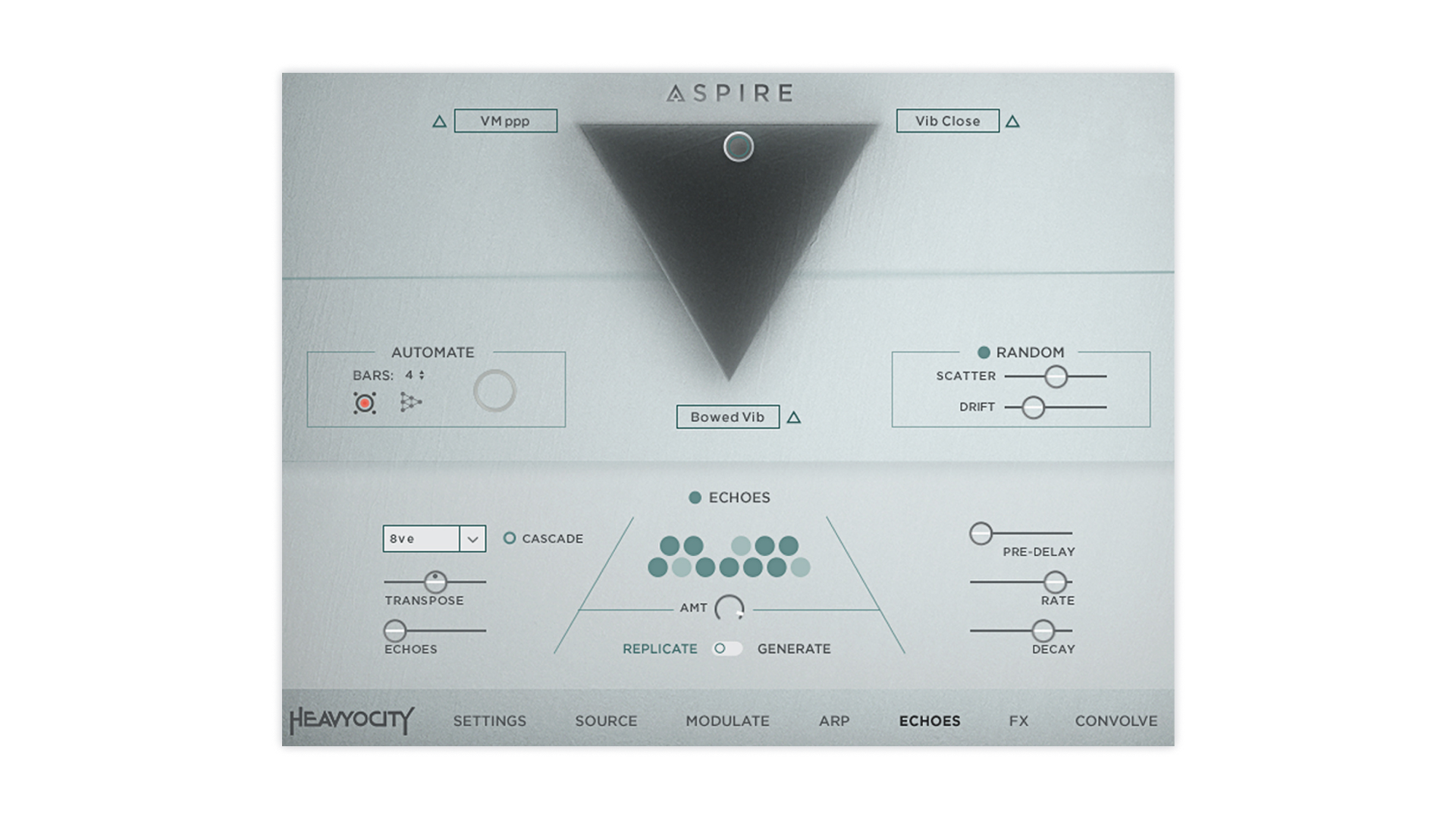The height and width of the screenshot is (819, 1456).
Task: Click the triangle icon beside Vib Close
Action: pyautogui.click(x=1012, y=121)
